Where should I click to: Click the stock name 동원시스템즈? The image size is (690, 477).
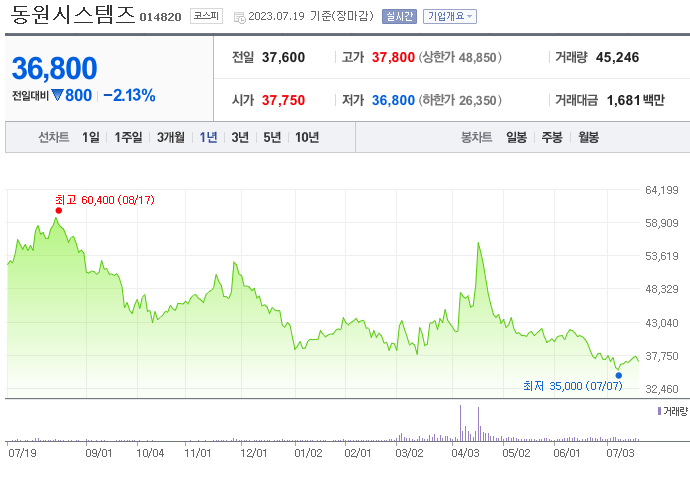(x=72, y=14)
